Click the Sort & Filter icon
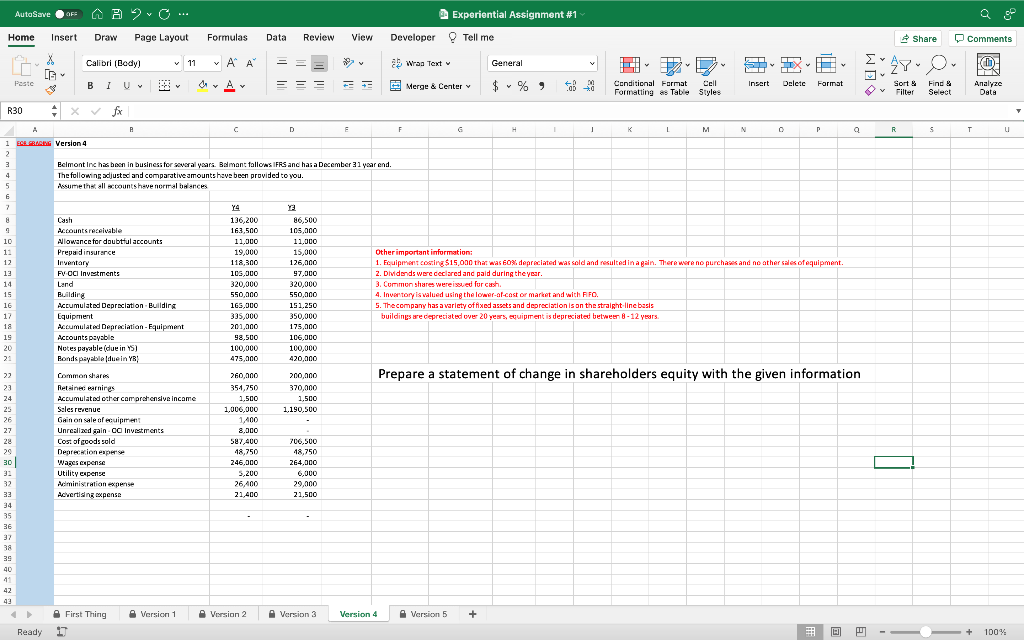The height and width of the screenshot is (640, 1024). tap(904, 75)
